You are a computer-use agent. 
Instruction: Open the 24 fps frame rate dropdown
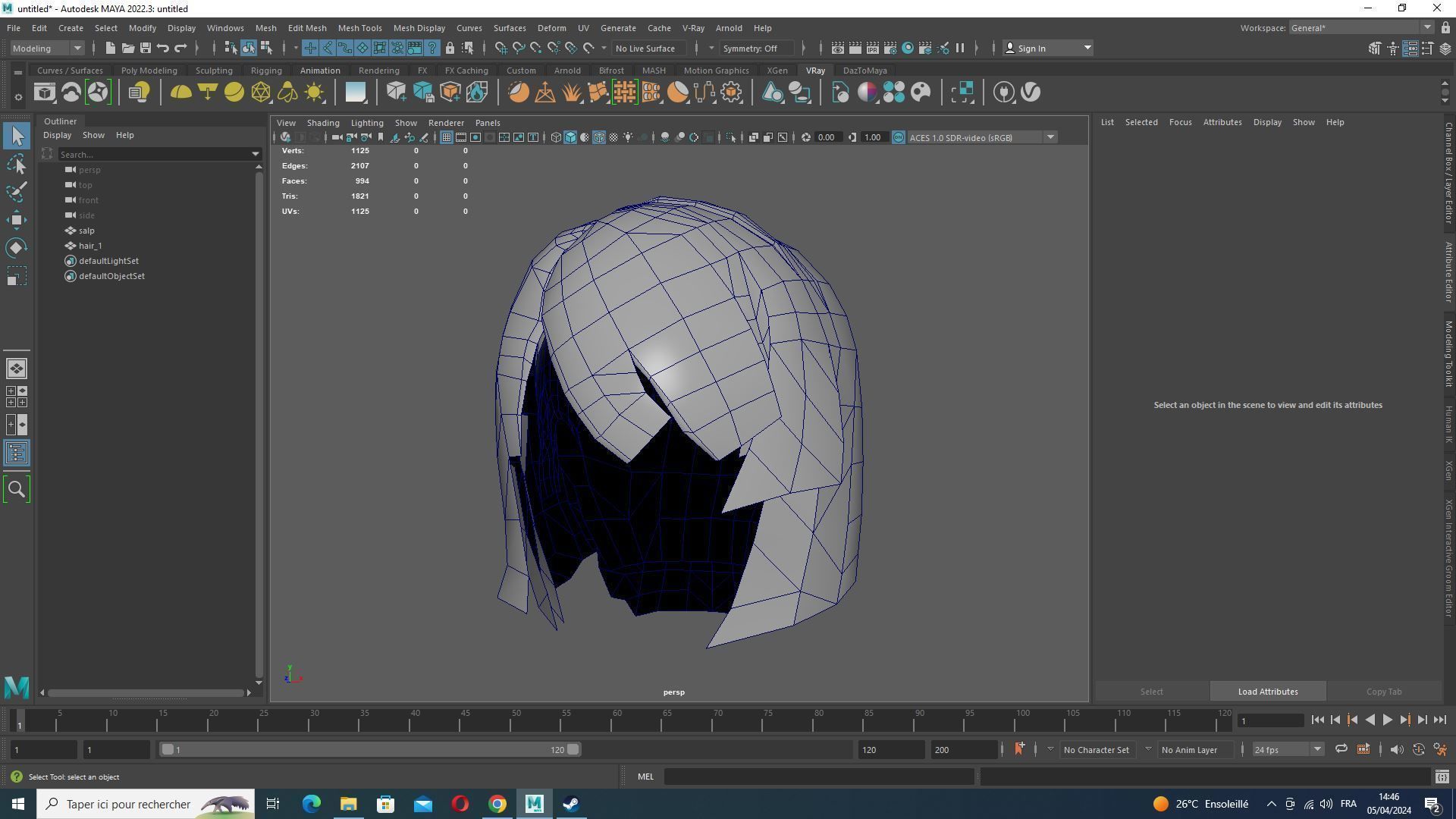1288,750
